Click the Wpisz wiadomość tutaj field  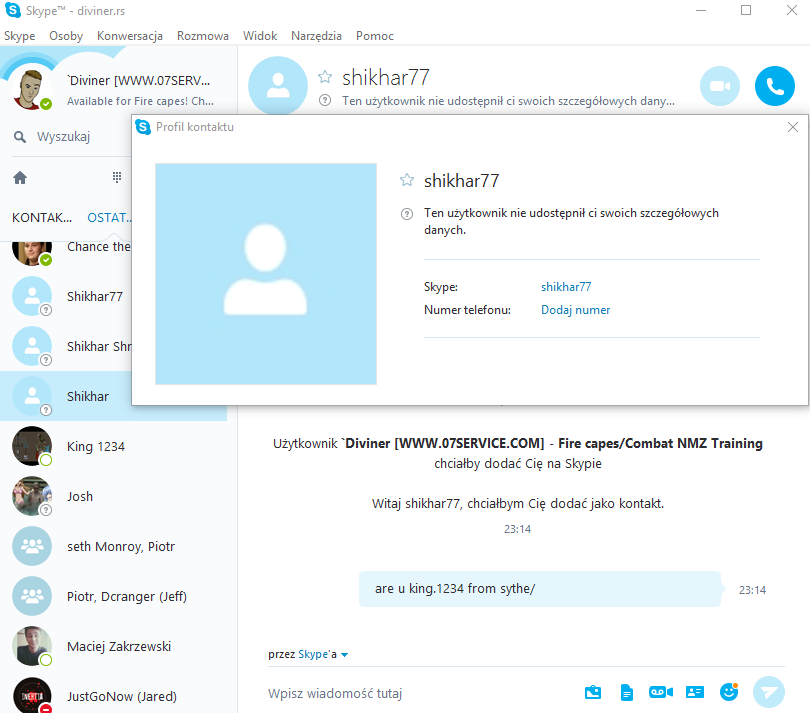418,693
